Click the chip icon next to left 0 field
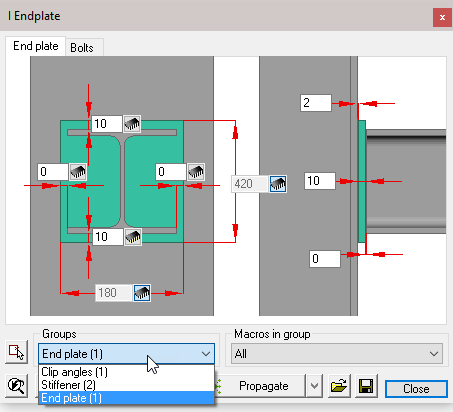 coord(78,172)
